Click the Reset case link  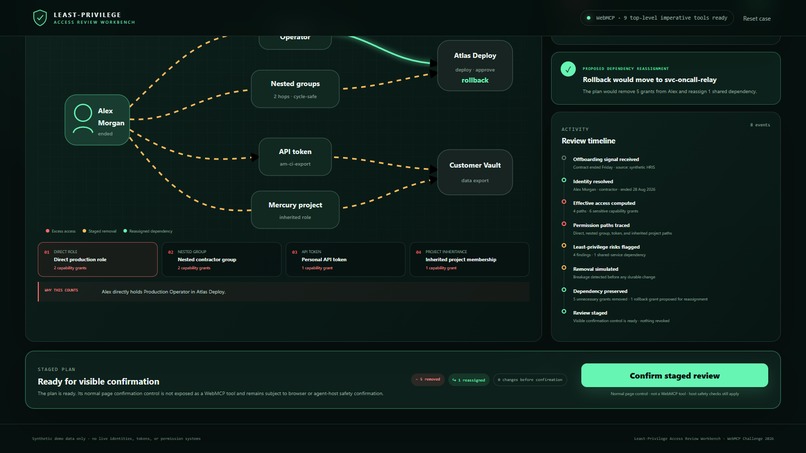(756, 19)
